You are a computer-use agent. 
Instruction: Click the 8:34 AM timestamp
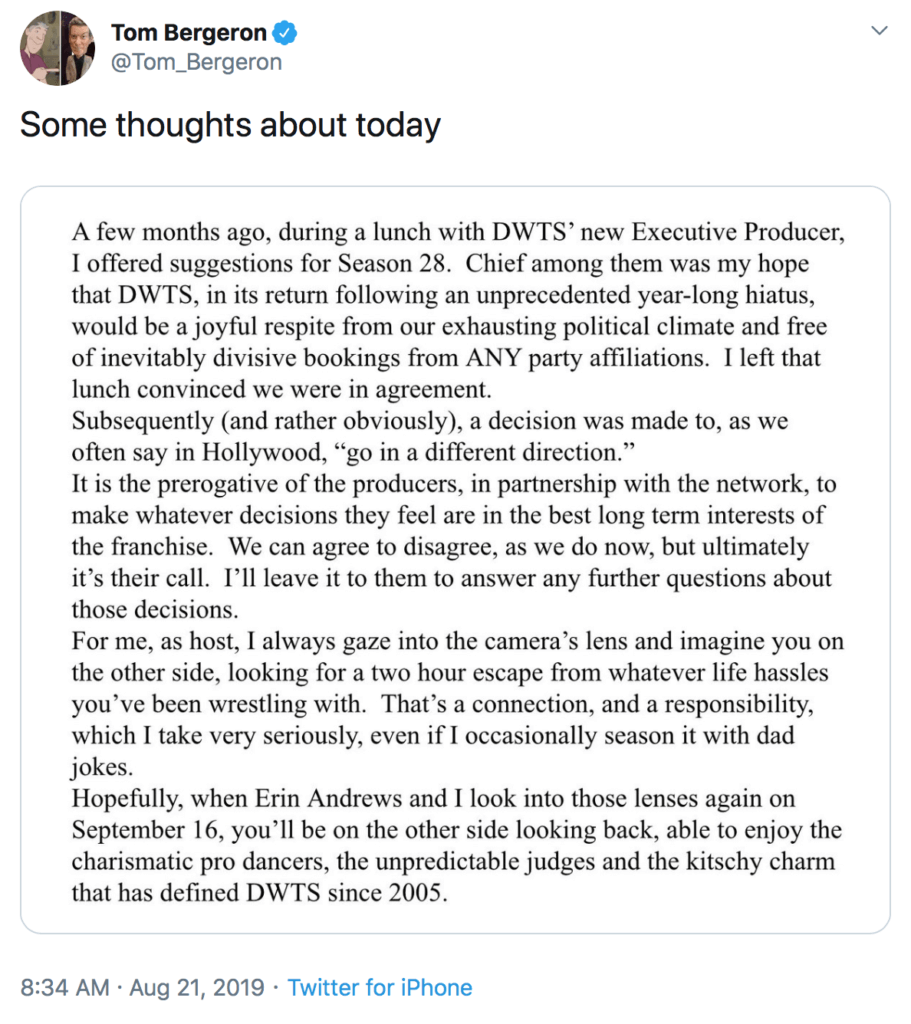click(65, 988)
